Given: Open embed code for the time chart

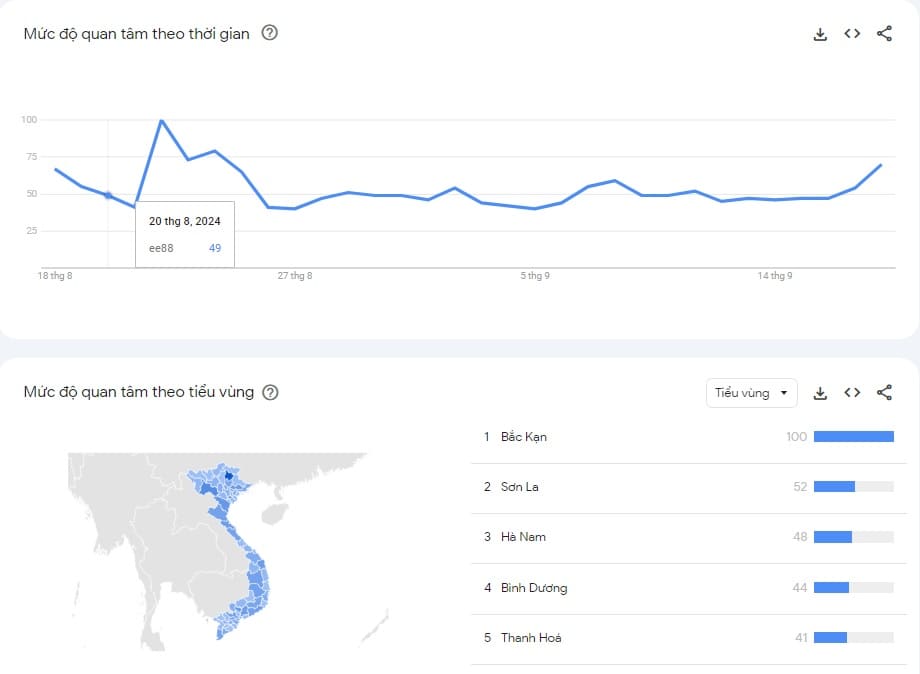Looking at the screenshot, I should [852, 33].
